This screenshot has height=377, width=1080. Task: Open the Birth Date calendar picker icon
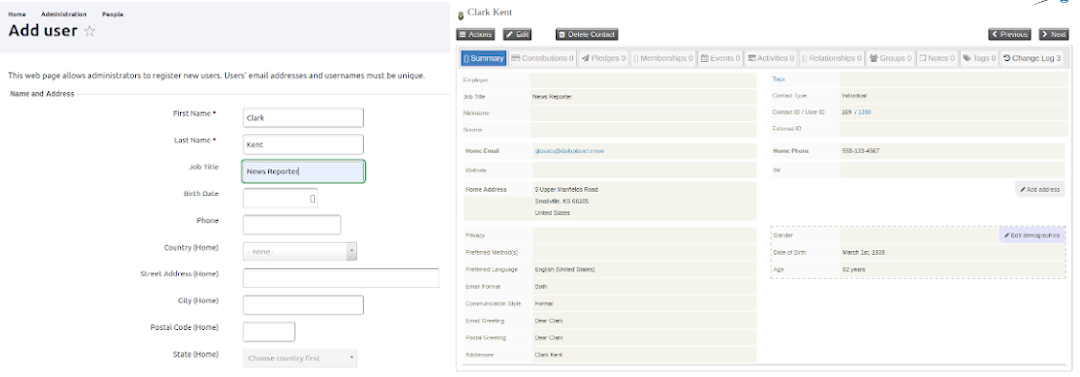click(x=312, y=198)
